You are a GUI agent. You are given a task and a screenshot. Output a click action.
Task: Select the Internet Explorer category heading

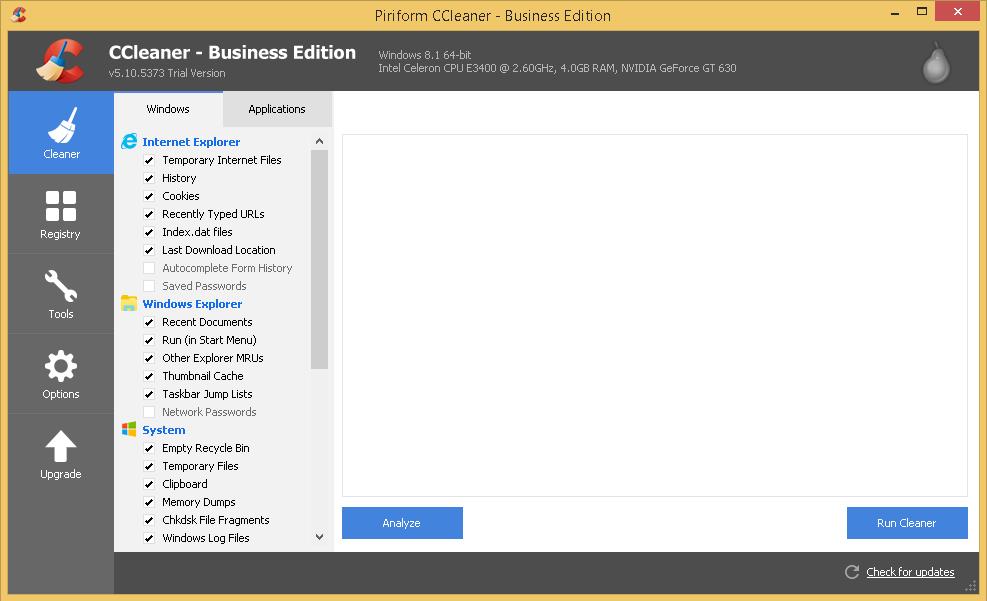[191, 142]
